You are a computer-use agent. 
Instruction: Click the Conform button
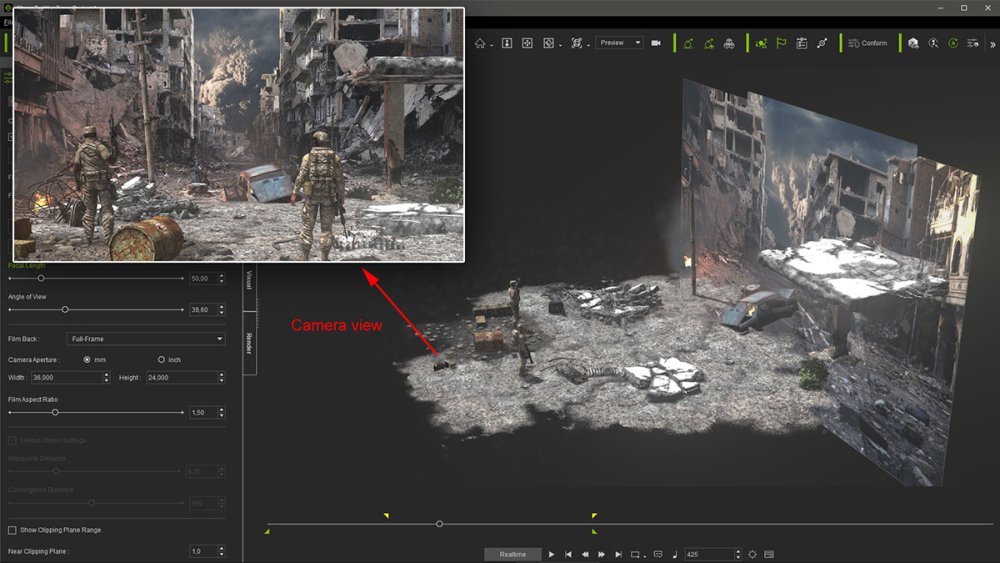coord(867,43)
